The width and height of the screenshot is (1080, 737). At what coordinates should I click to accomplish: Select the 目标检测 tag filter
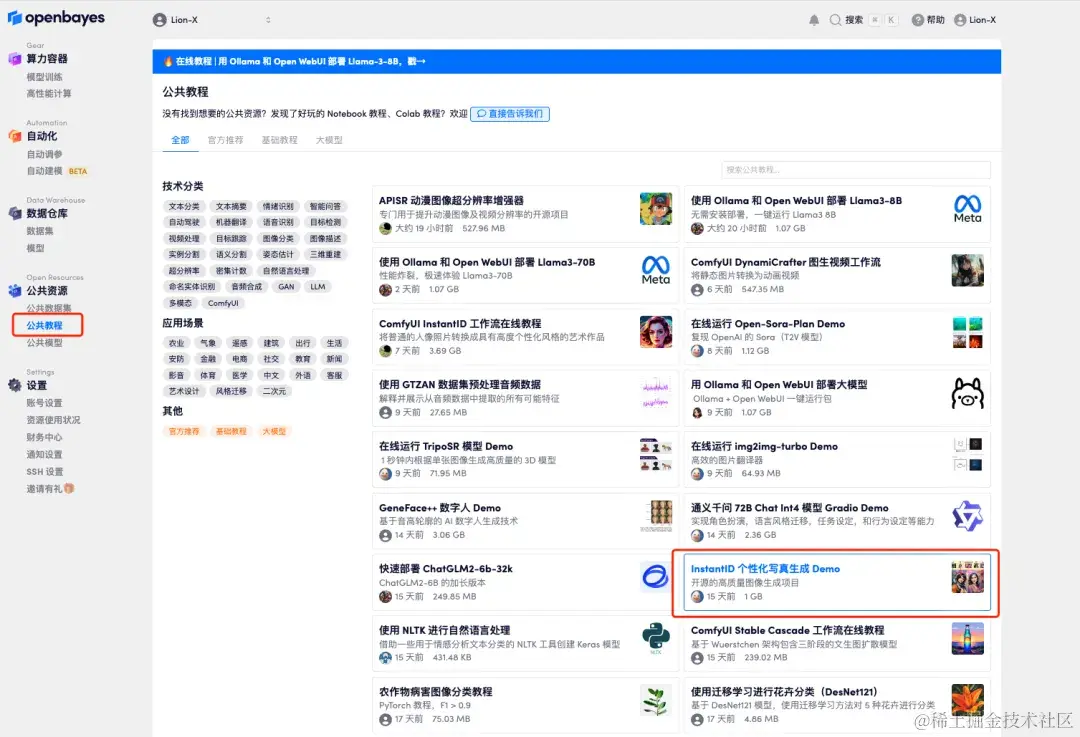(325, 222)
